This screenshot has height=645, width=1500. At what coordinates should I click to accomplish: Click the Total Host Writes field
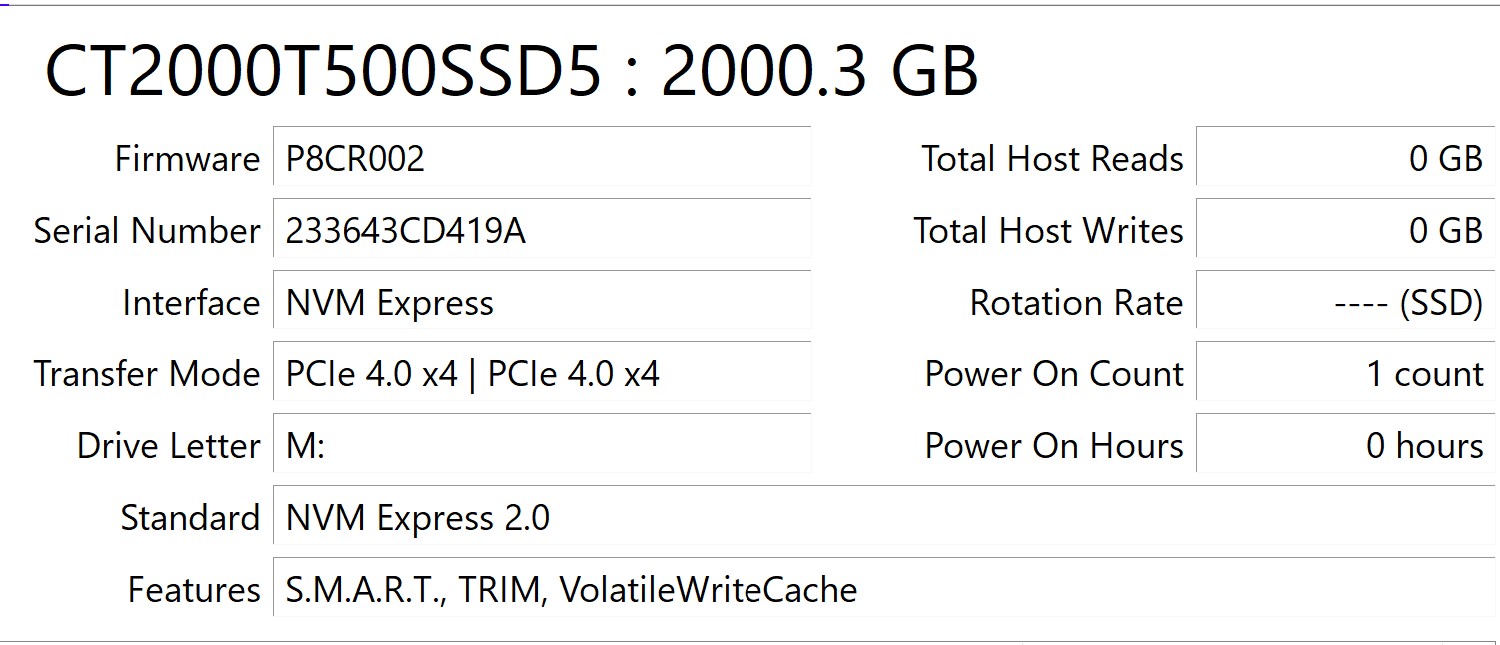click(x=1340, y=230)
